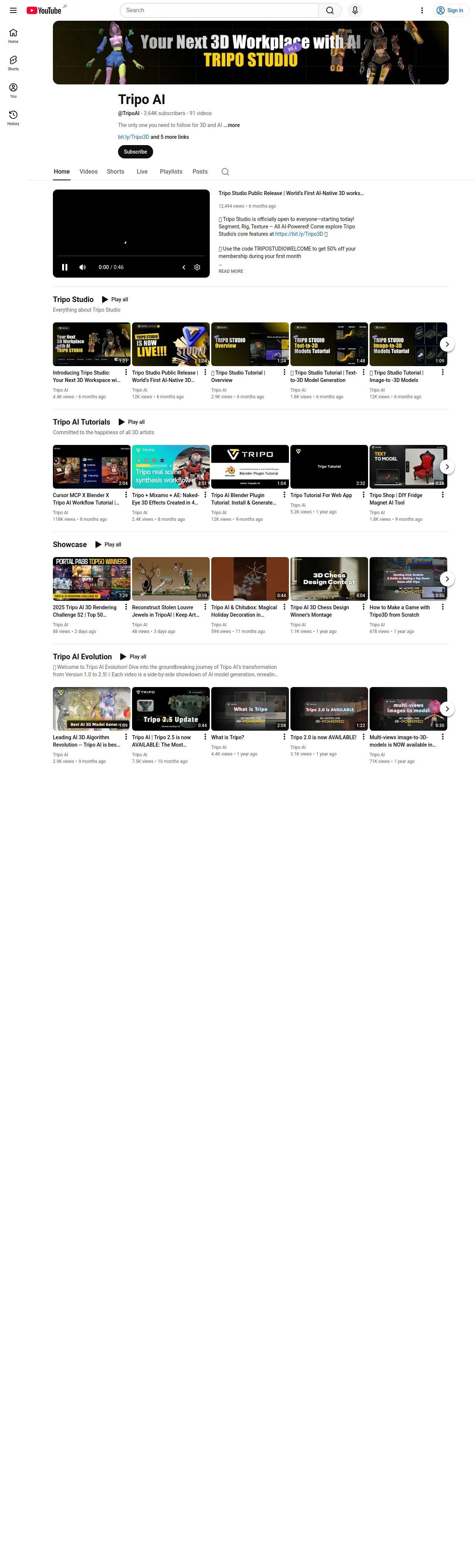Seek on the featured video progress bar
The width and height of the screenshot is (475, 1568).
click(x=131, y=256)
